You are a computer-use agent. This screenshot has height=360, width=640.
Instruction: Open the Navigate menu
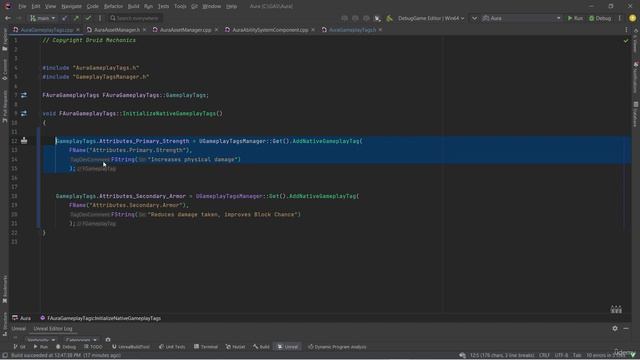pyautogui.click(x=71, y=7)
